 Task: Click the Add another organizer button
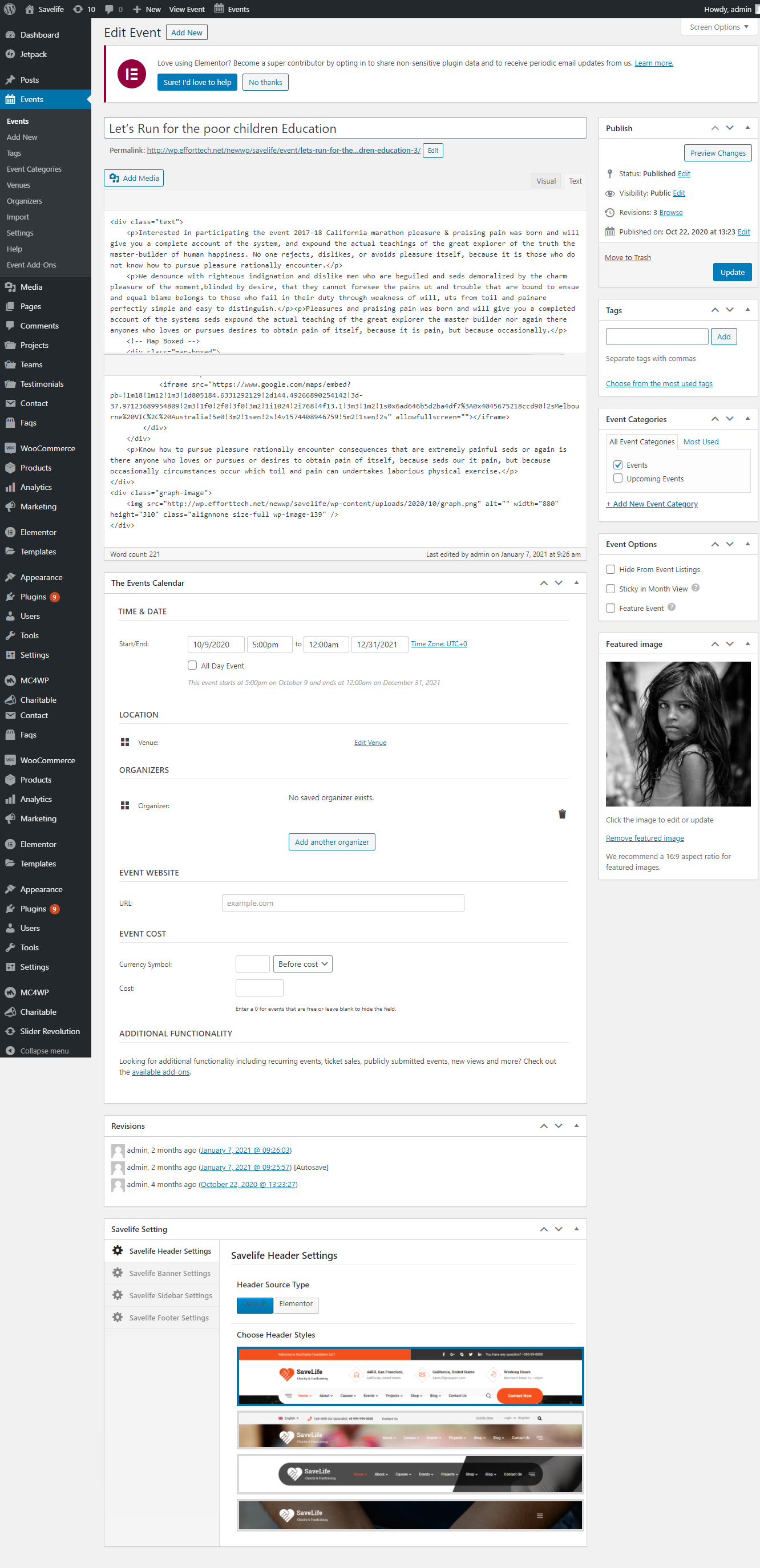point(332,842)
